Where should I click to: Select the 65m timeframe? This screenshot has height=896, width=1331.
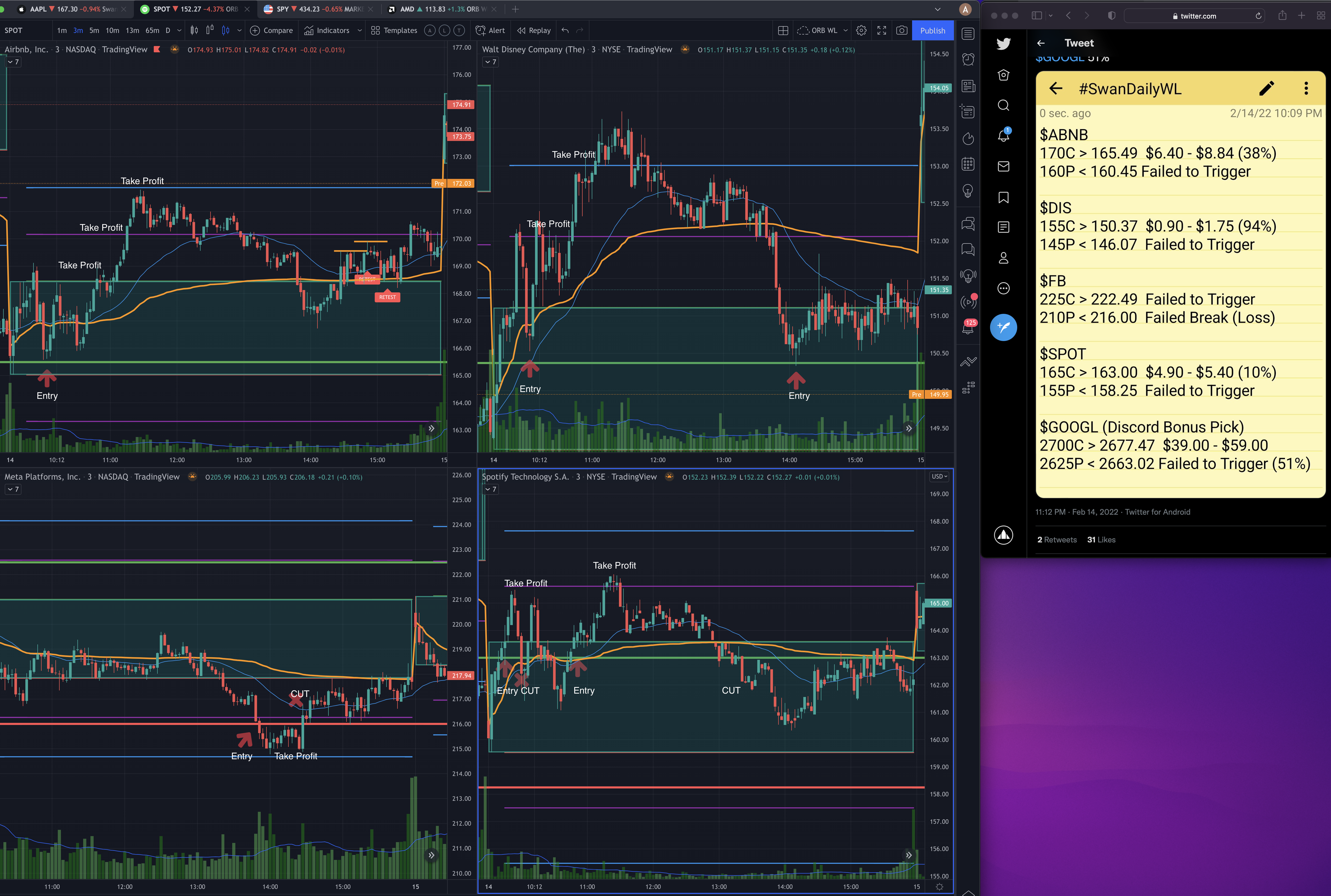tap(152, 30)
